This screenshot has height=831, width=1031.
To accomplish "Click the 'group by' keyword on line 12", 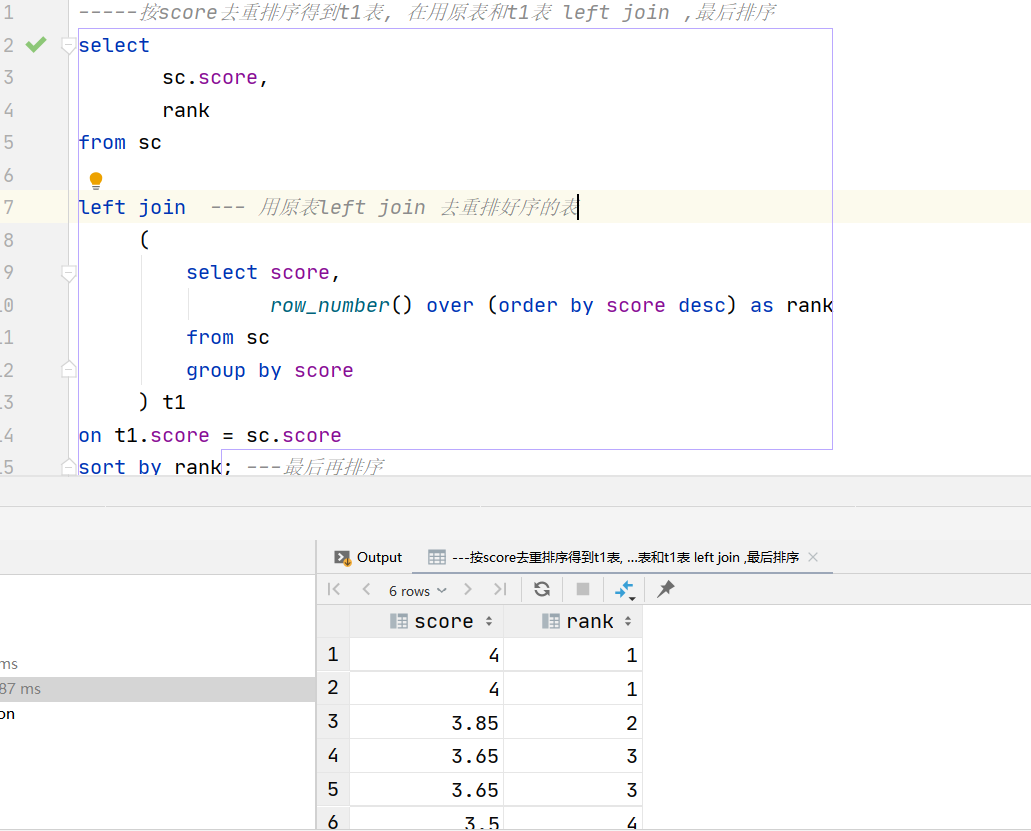I will click(x=234, y=370).
